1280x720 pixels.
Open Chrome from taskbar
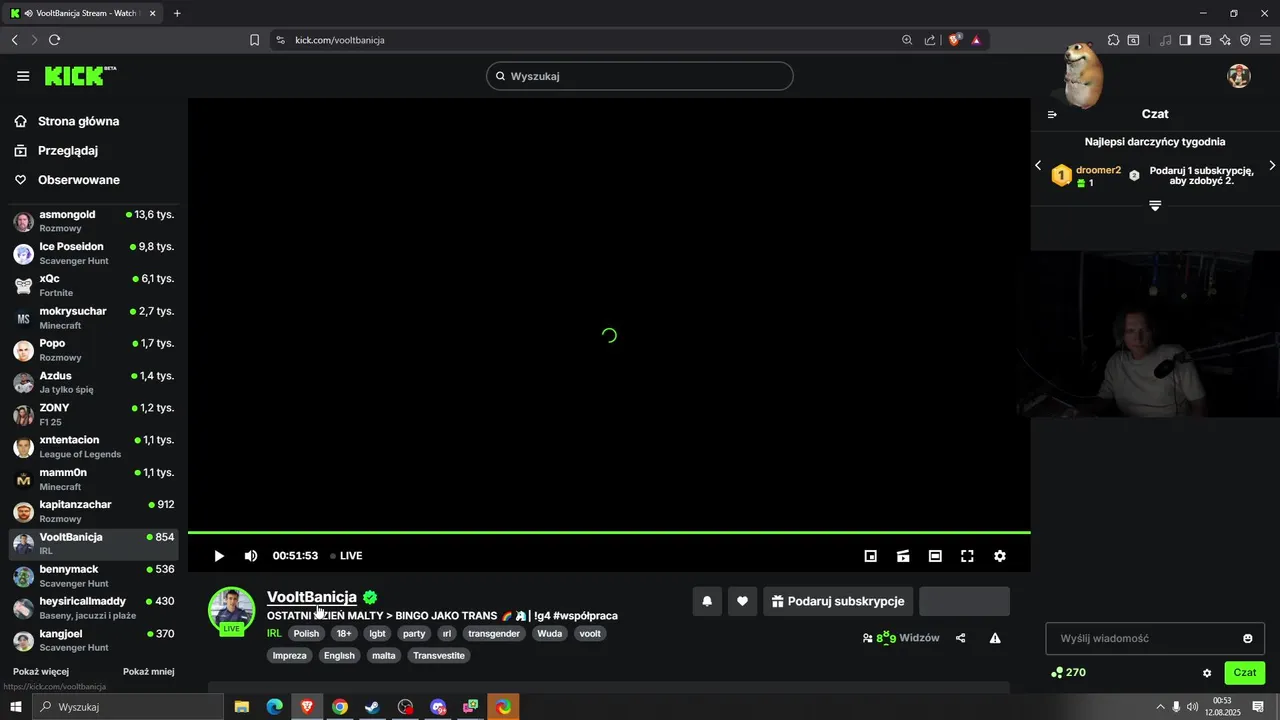[x=340, y=707]
